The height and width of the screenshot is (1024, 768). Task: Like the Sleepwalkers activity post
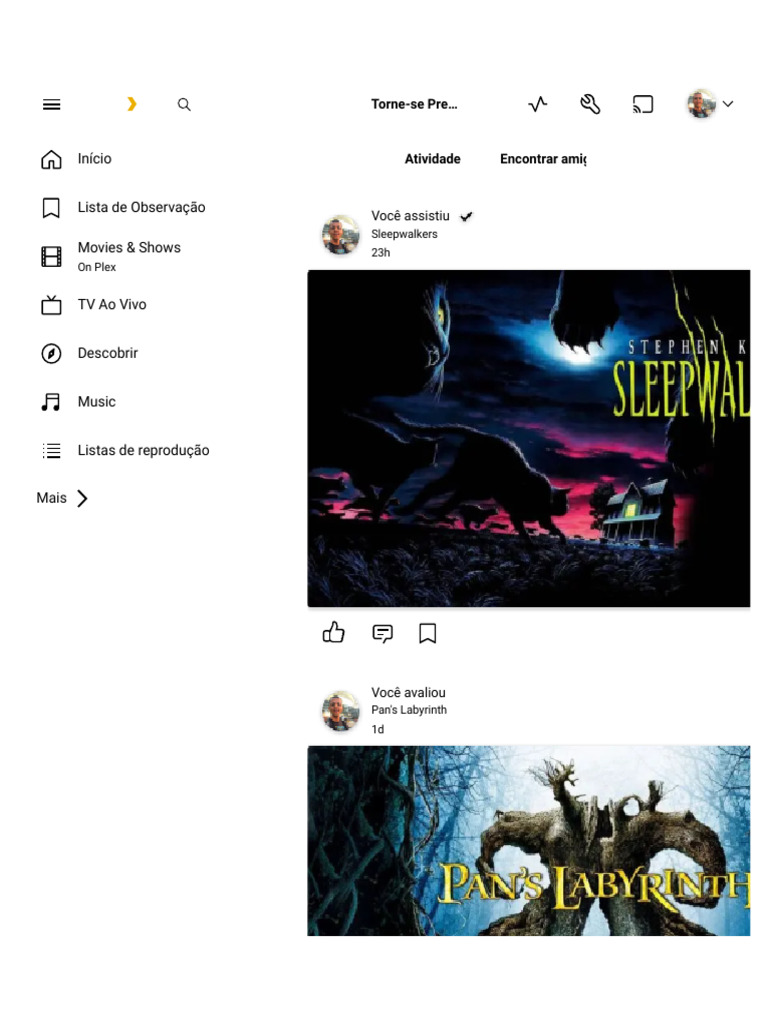334,632
